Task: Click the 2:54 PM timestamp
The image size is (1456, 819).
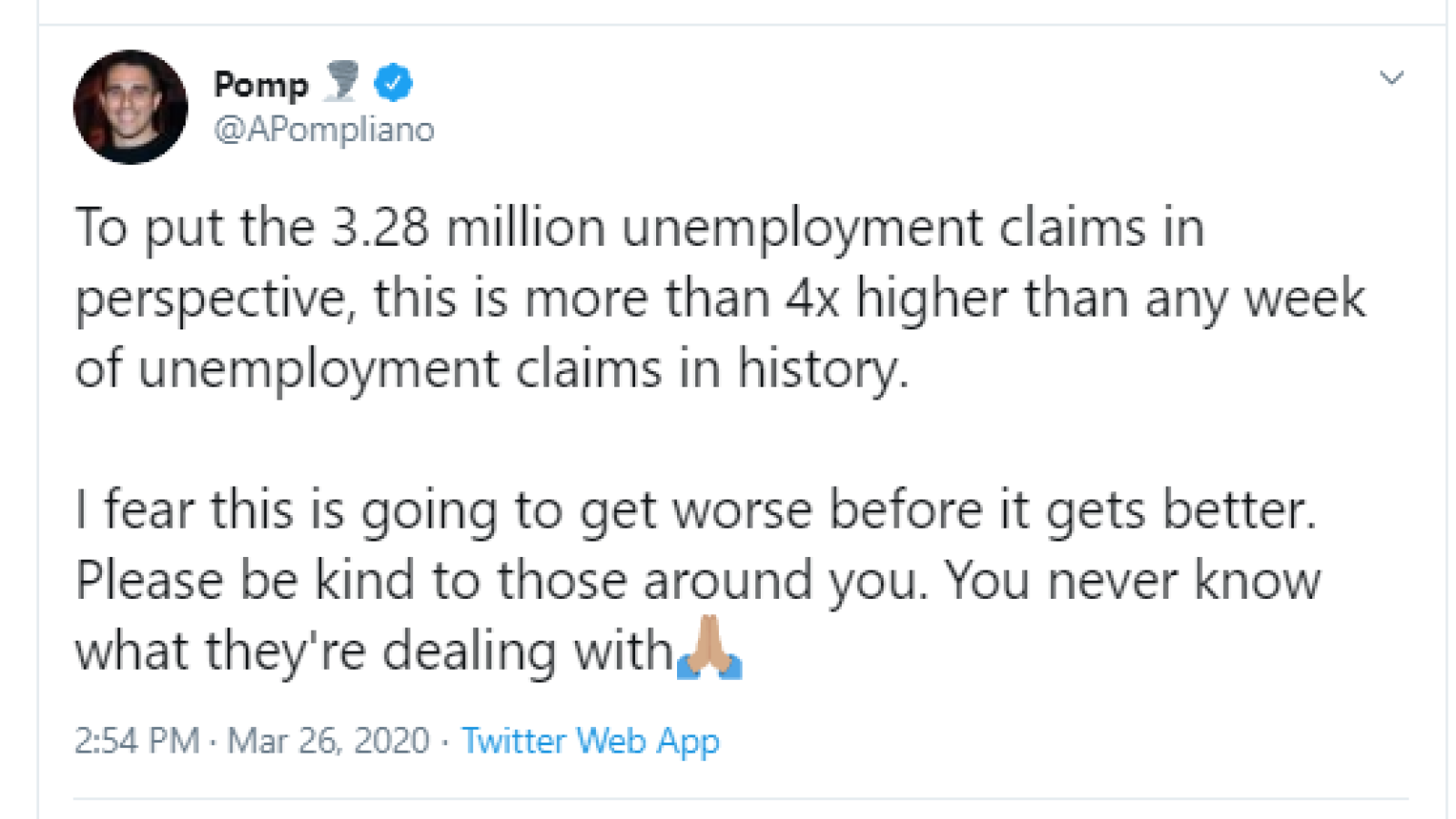Action: click(136, 741)
